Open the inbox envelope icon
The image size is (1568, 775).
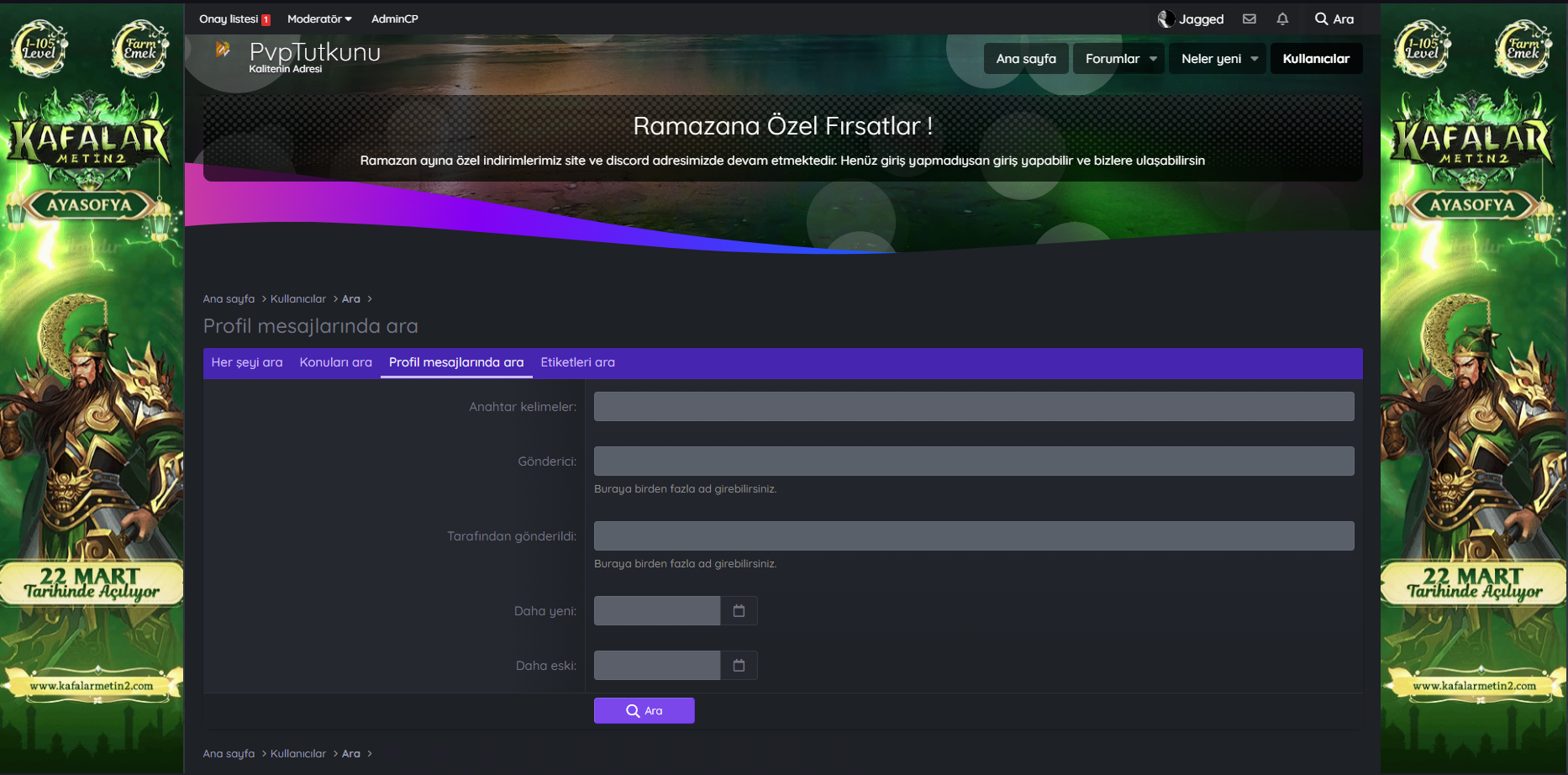pos(1250,18)
